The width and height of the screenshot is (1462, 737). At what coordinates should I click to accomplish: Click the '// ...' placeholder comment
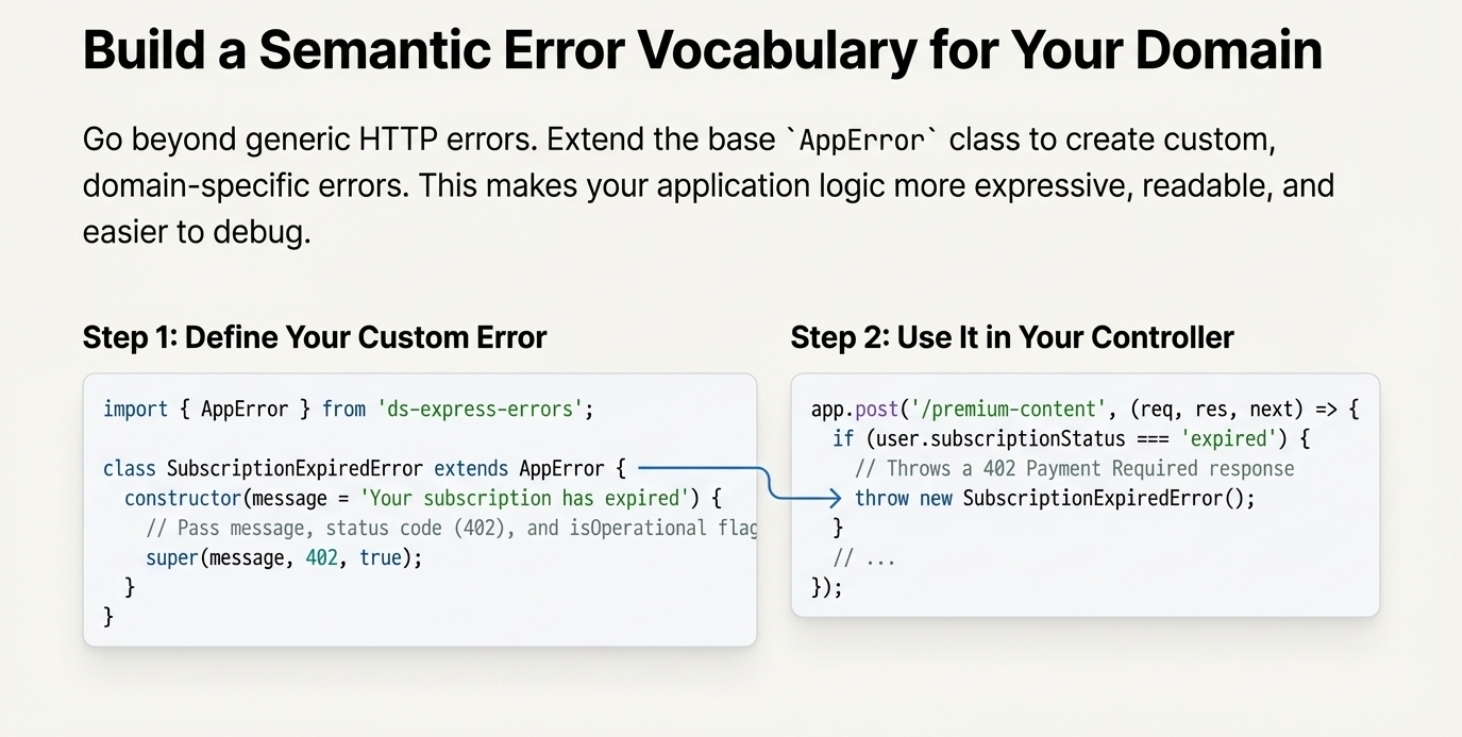[864, 558]
